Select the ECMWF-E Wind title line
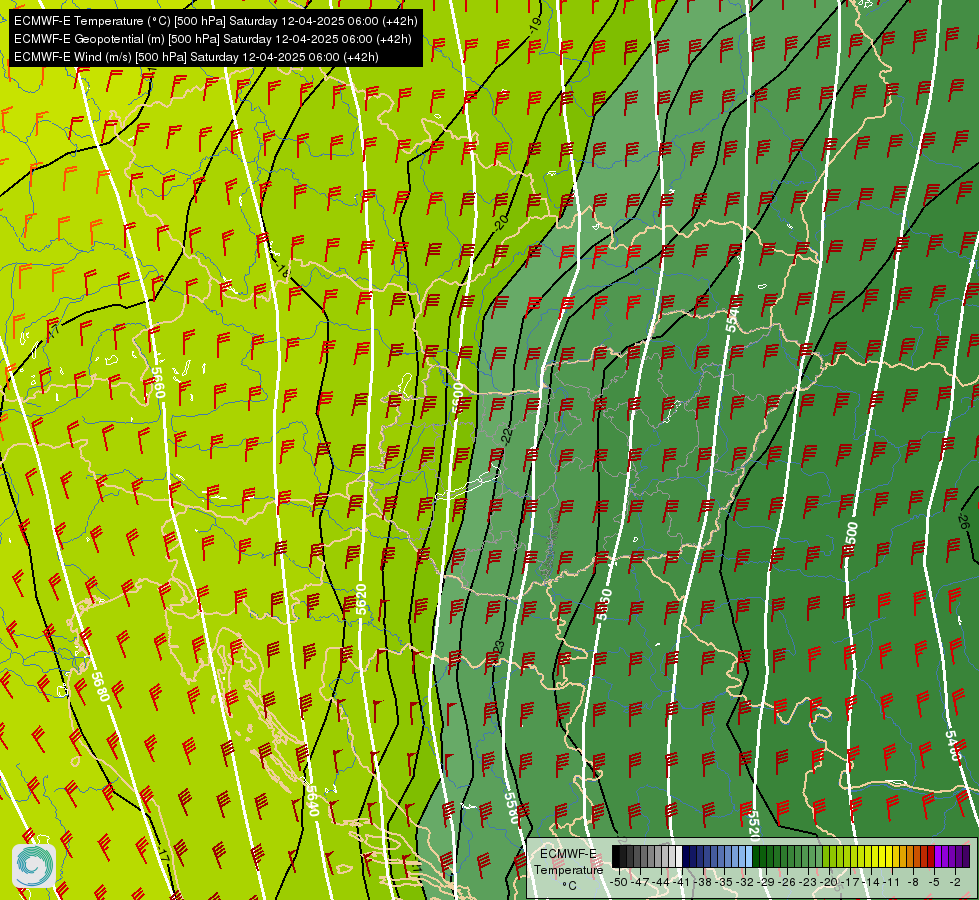The width and height of the screenshot is (979, 900). (196, 57)
